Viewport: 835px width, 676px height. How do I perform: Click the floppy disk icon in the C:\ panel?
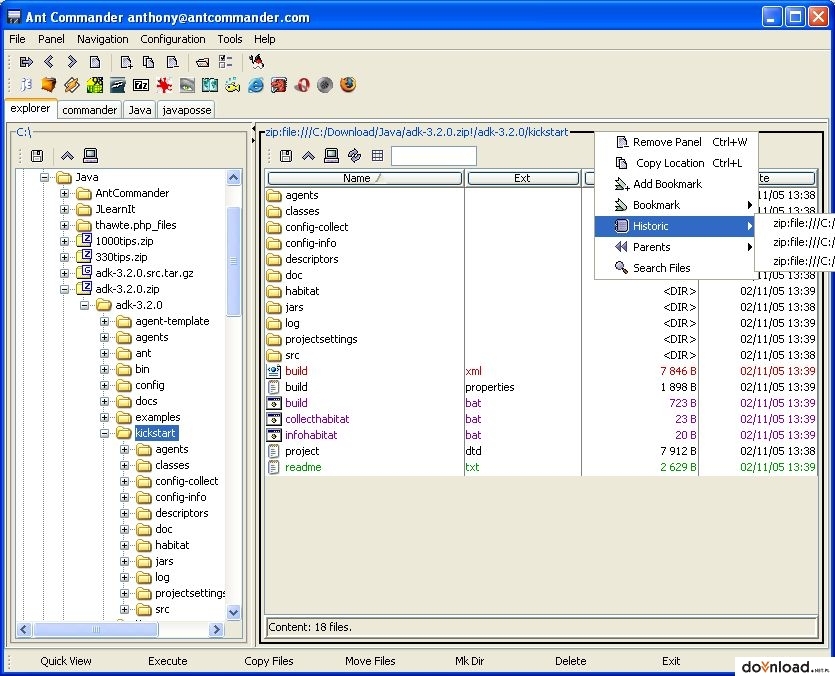(x=37, y=156)
